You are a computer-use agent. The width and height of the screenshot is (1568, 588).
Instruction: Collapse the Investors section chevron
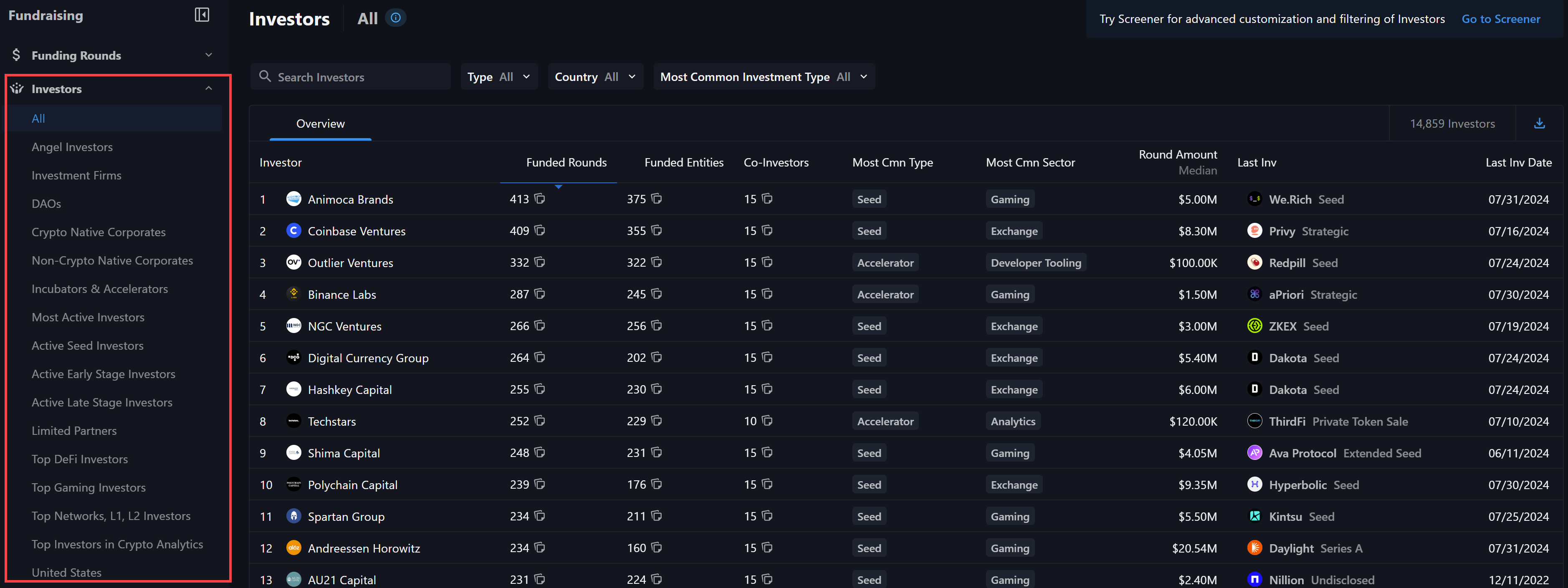tap(209, 88)
